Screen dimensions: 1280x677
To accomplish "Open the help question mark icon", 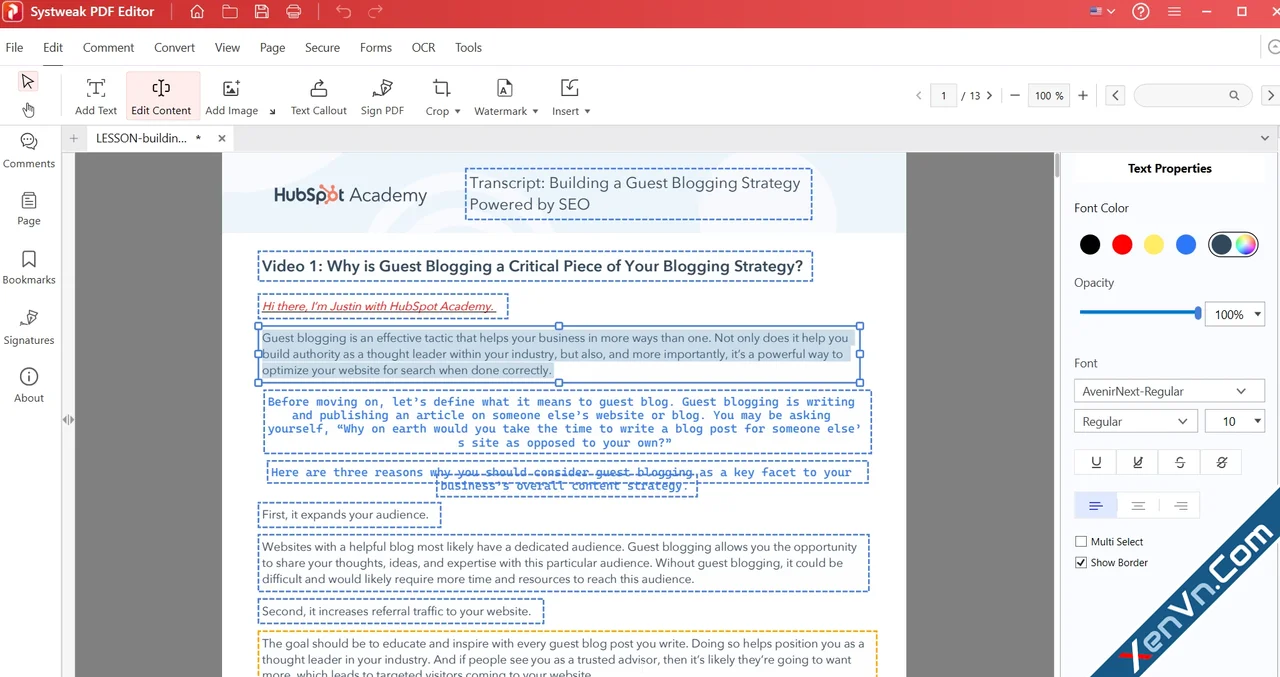I will pos(1141,12).
